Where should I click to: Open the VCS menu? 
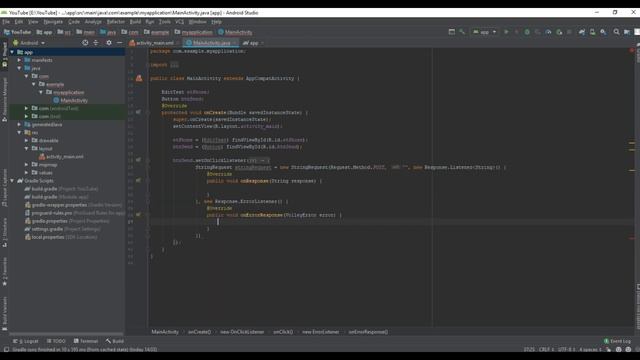(x=180, y=22)
